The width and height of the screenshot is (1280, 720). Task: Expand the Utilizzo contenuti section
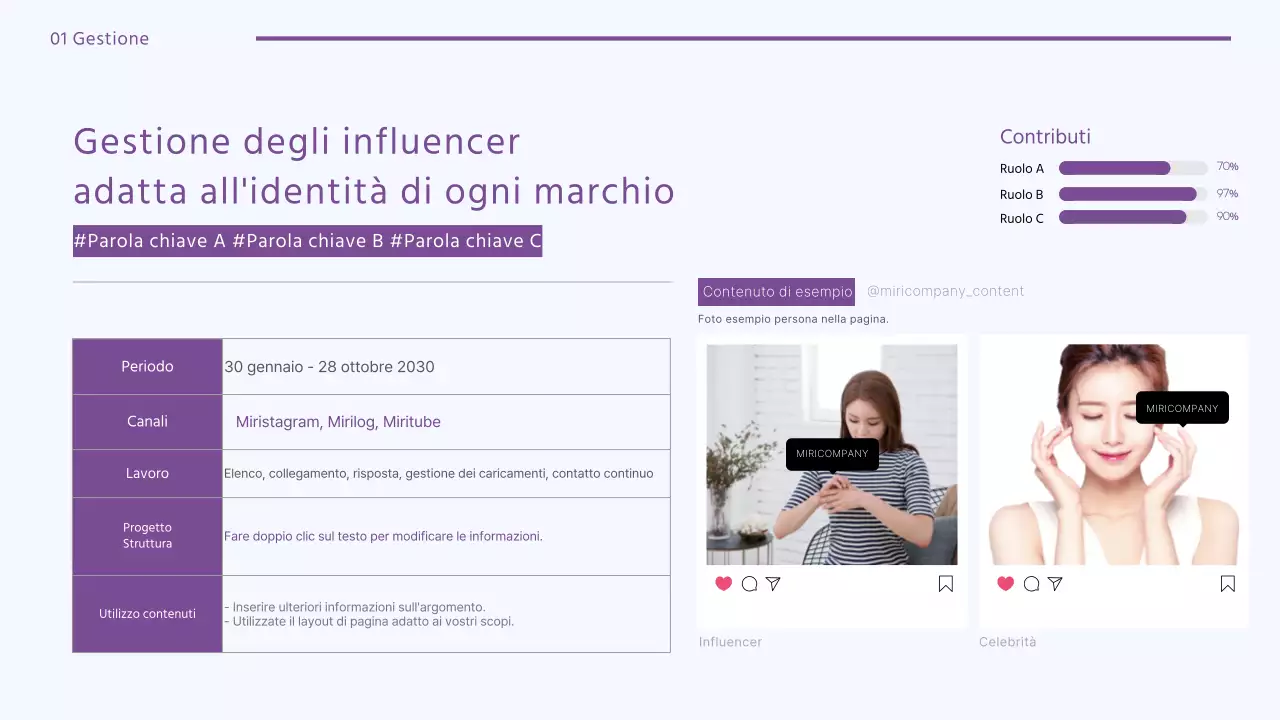coord(146,613)
